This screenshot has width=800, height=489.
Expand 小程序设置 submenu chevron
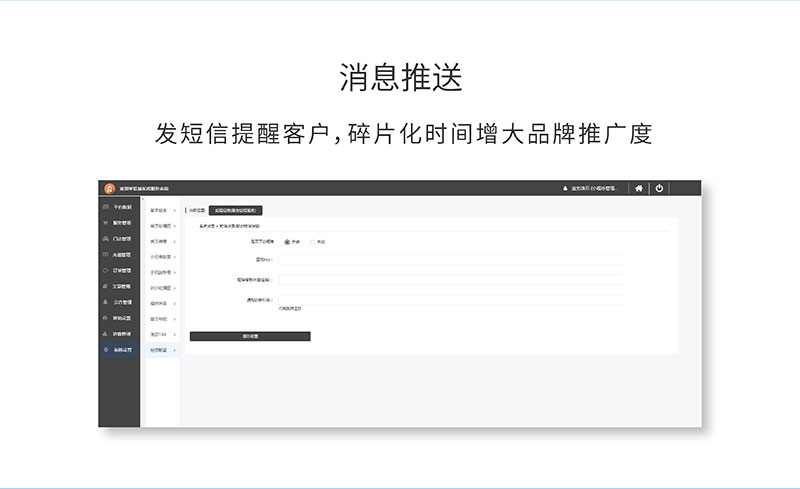pyautogui.click(x=174, y=257)
